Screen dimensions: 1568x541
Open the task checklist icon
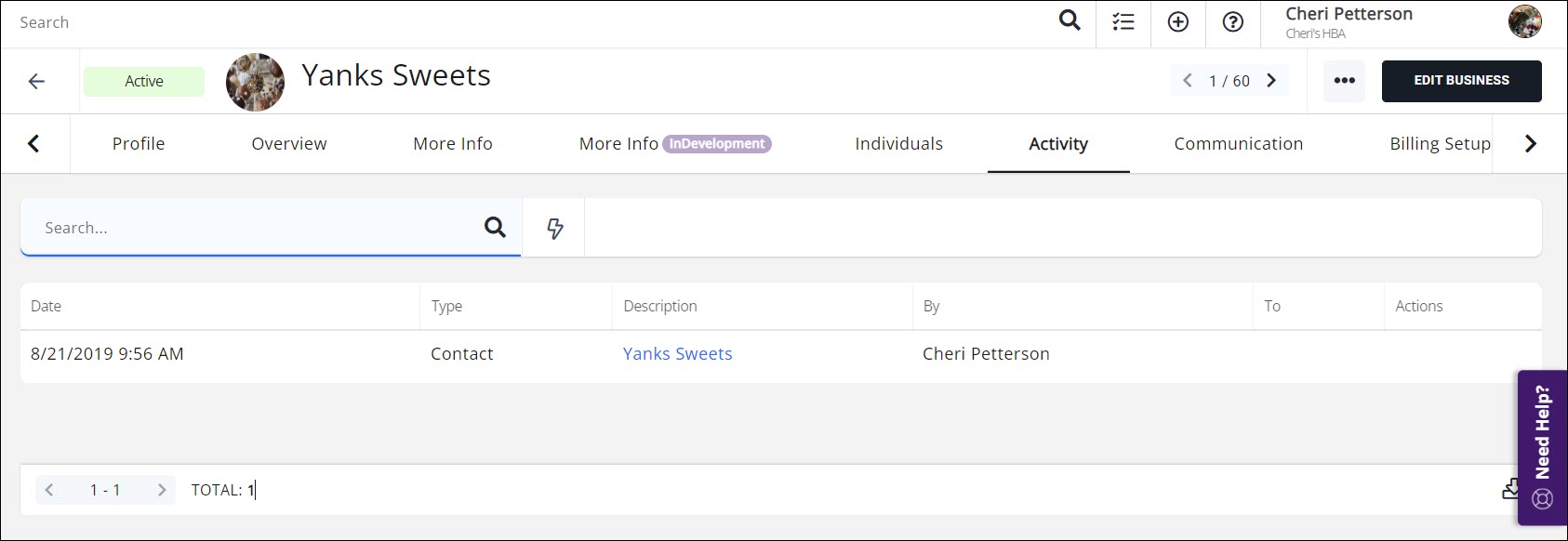pyautogui.click(x=1123, y=22)
